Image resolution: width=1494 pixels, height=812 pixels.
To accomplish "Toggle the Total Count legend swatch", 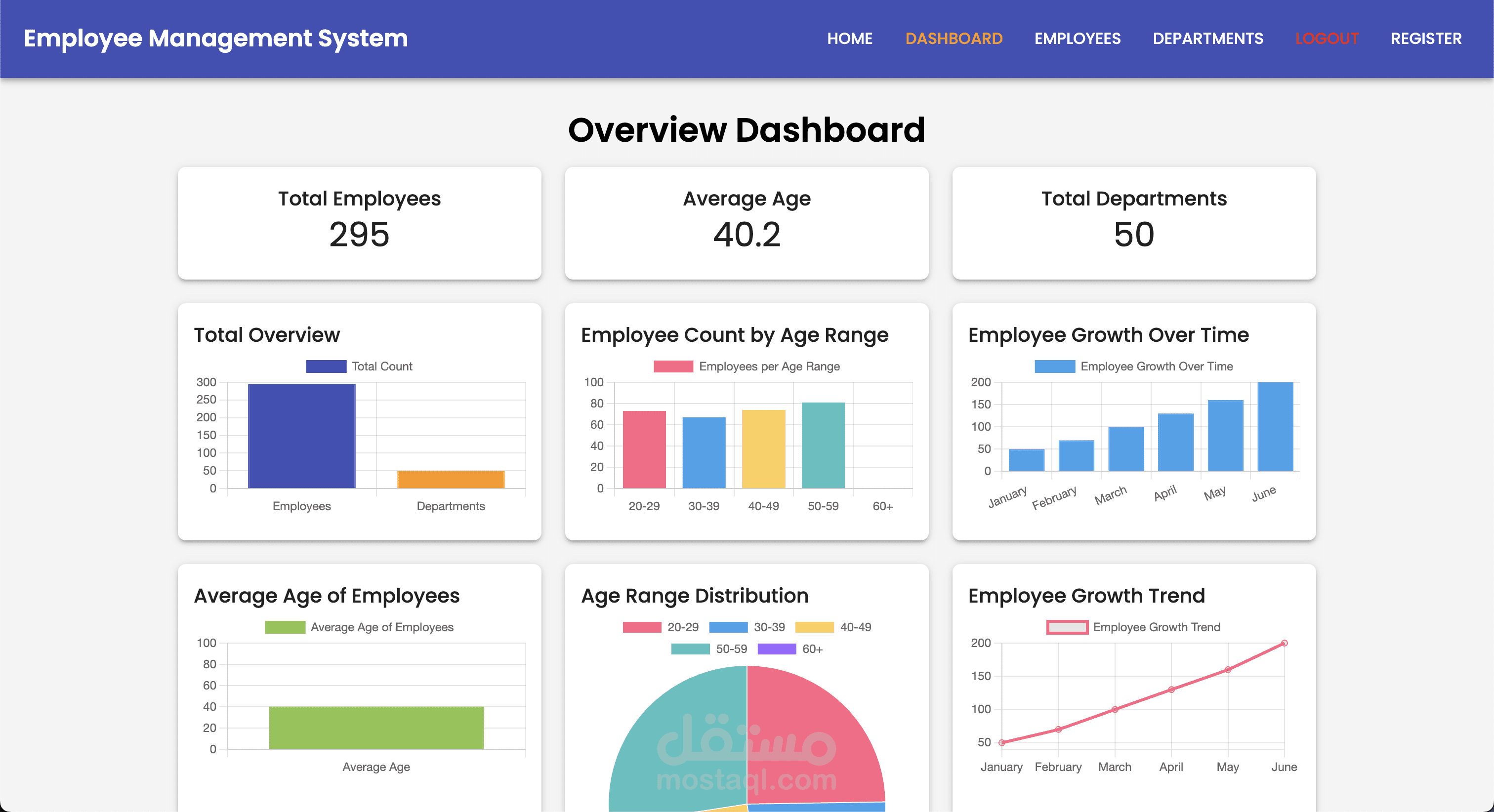I will (x=326, y=366).
